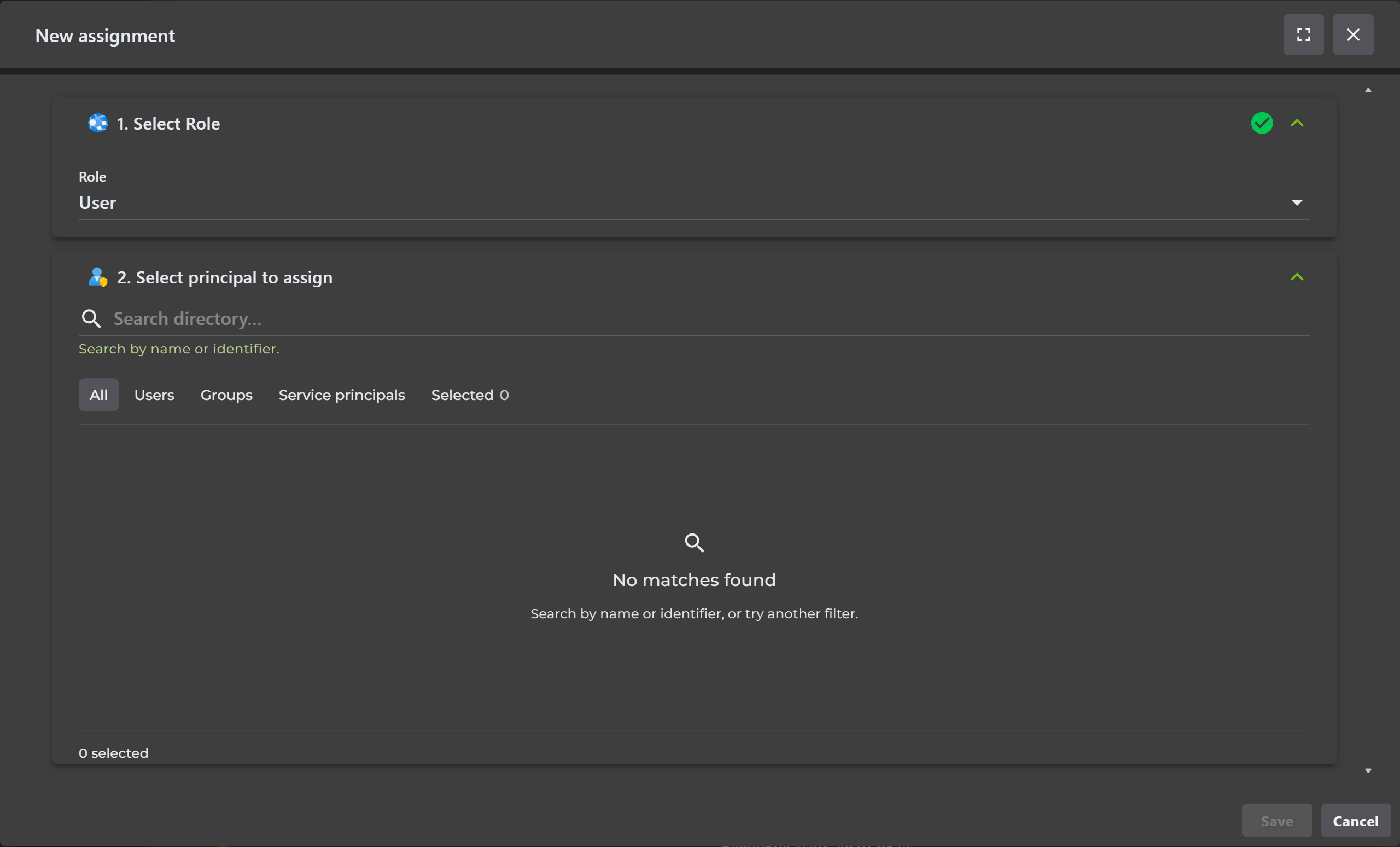Show the Selected 0 tab

[469, 395]
